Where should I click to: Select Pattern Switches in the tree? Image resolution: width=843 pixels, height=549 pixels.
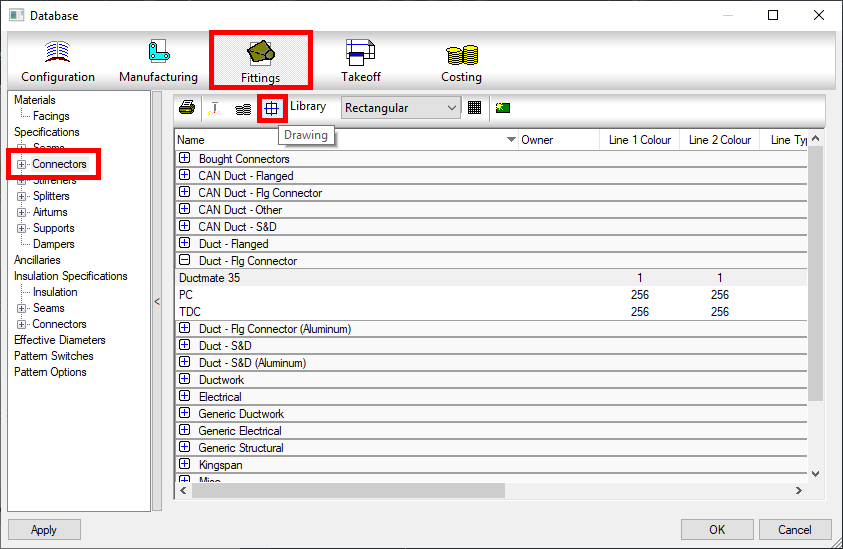tap(54, 357)
